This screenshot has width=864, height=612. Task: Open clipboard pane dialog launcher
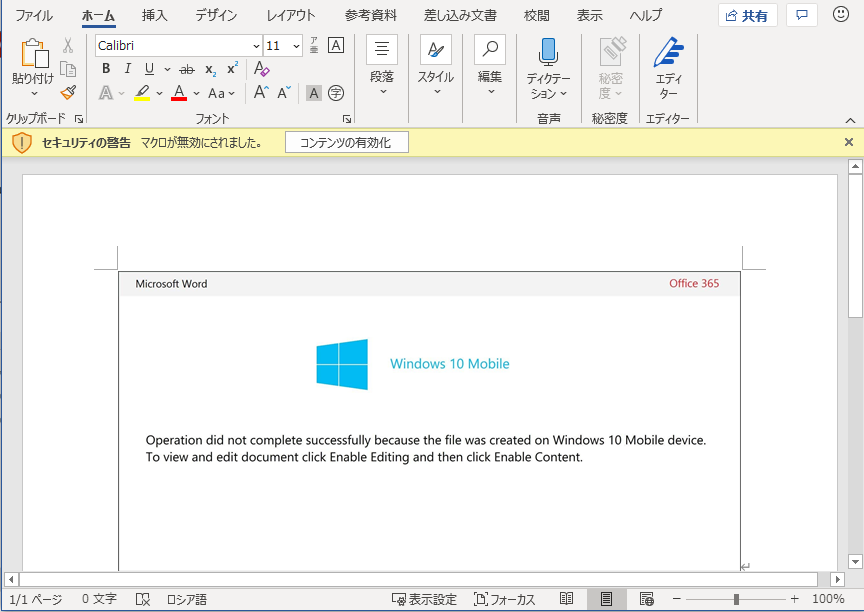click(x=79, y=118)
